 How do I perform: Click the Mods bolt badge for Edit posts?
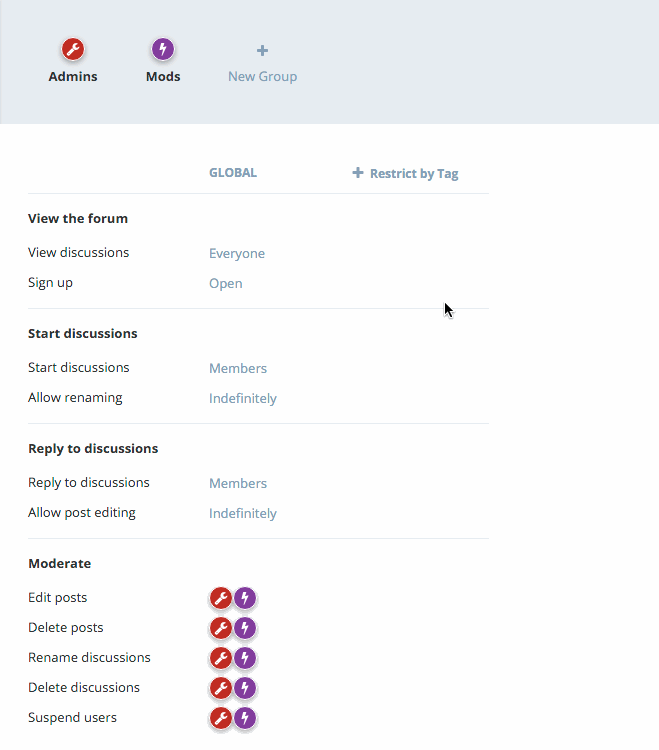point(244,598)
